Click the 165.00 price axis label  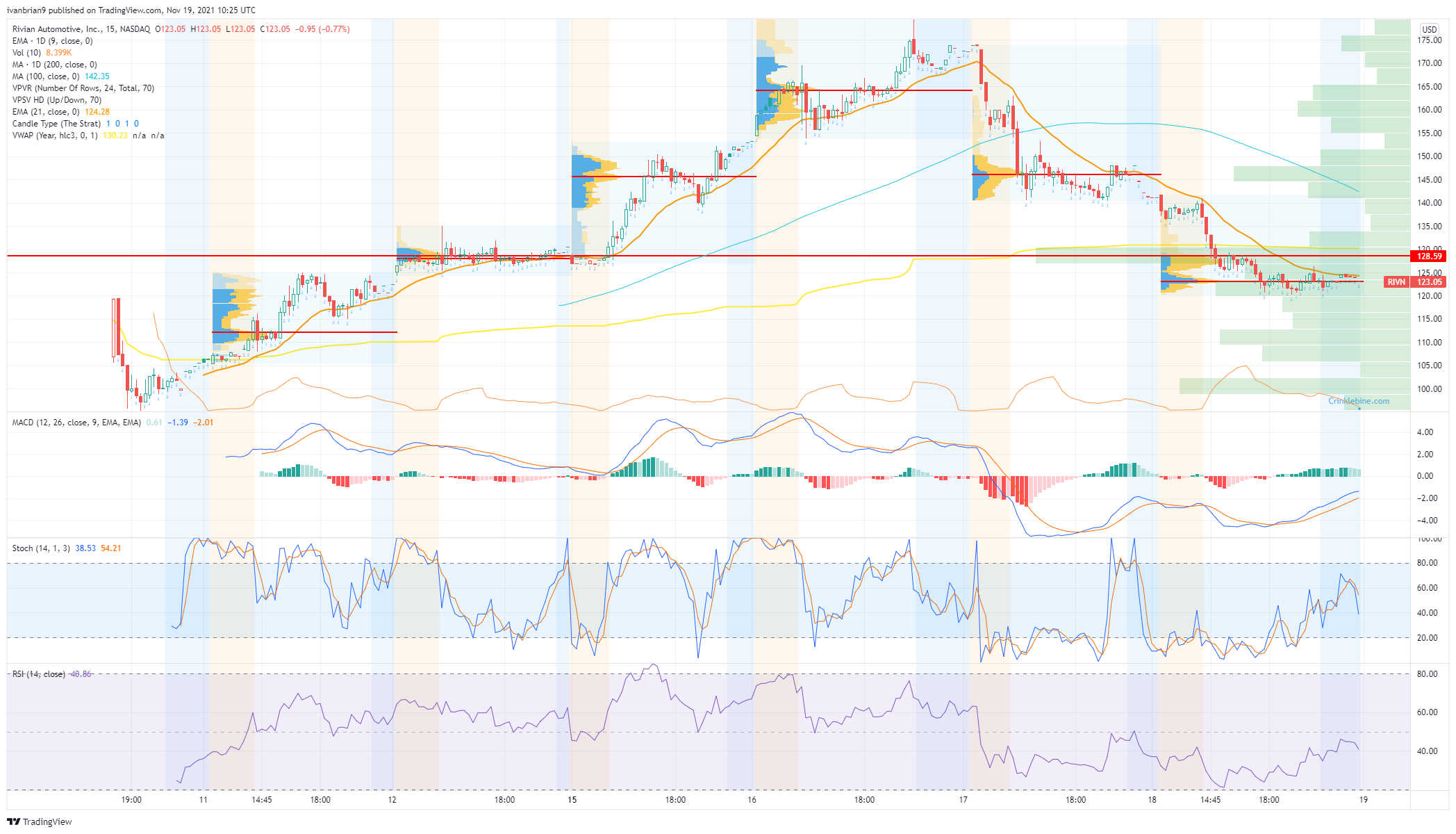(1430, 87)
